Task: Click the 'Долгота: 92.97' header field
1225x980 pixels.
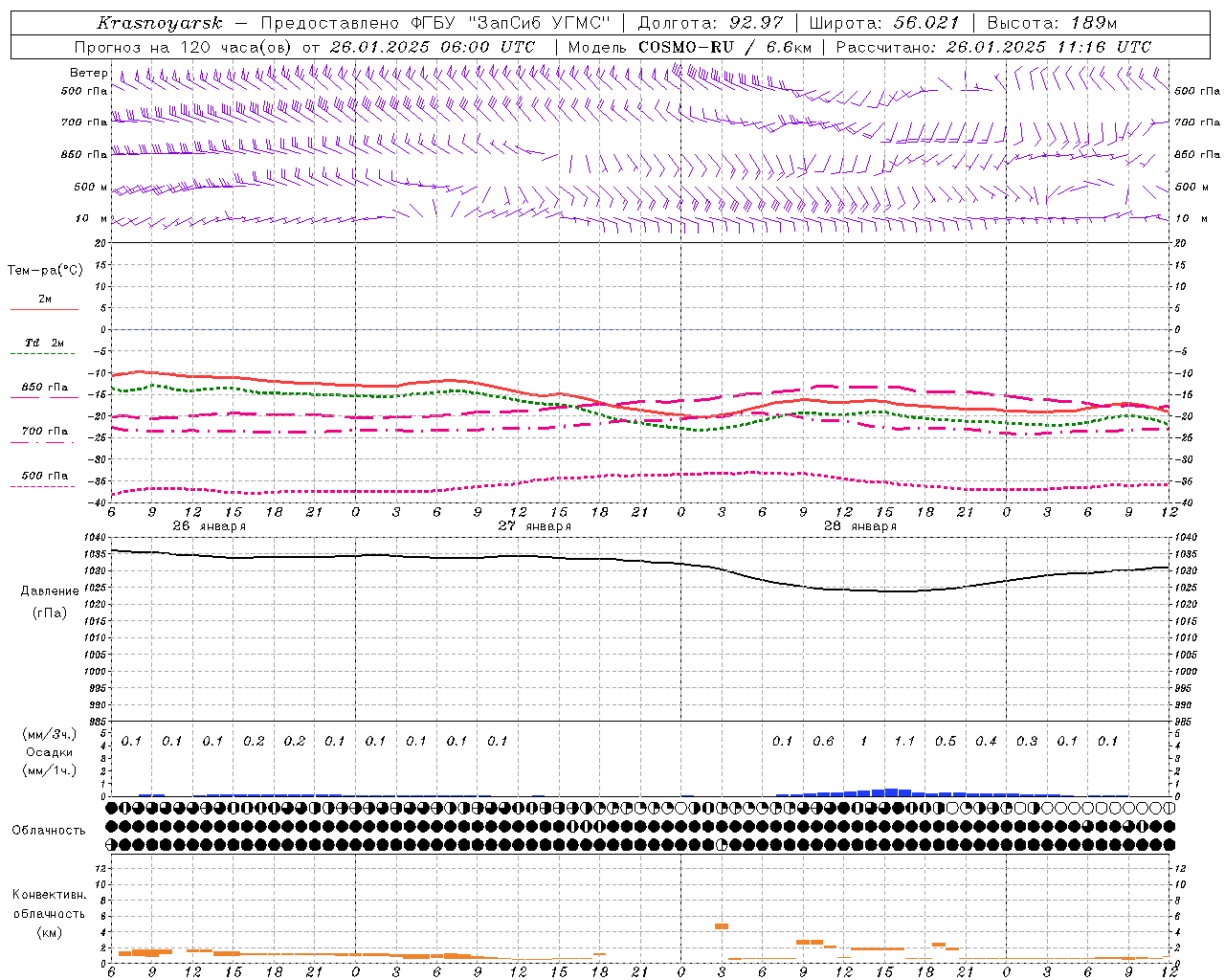Action: pos(710,23)
